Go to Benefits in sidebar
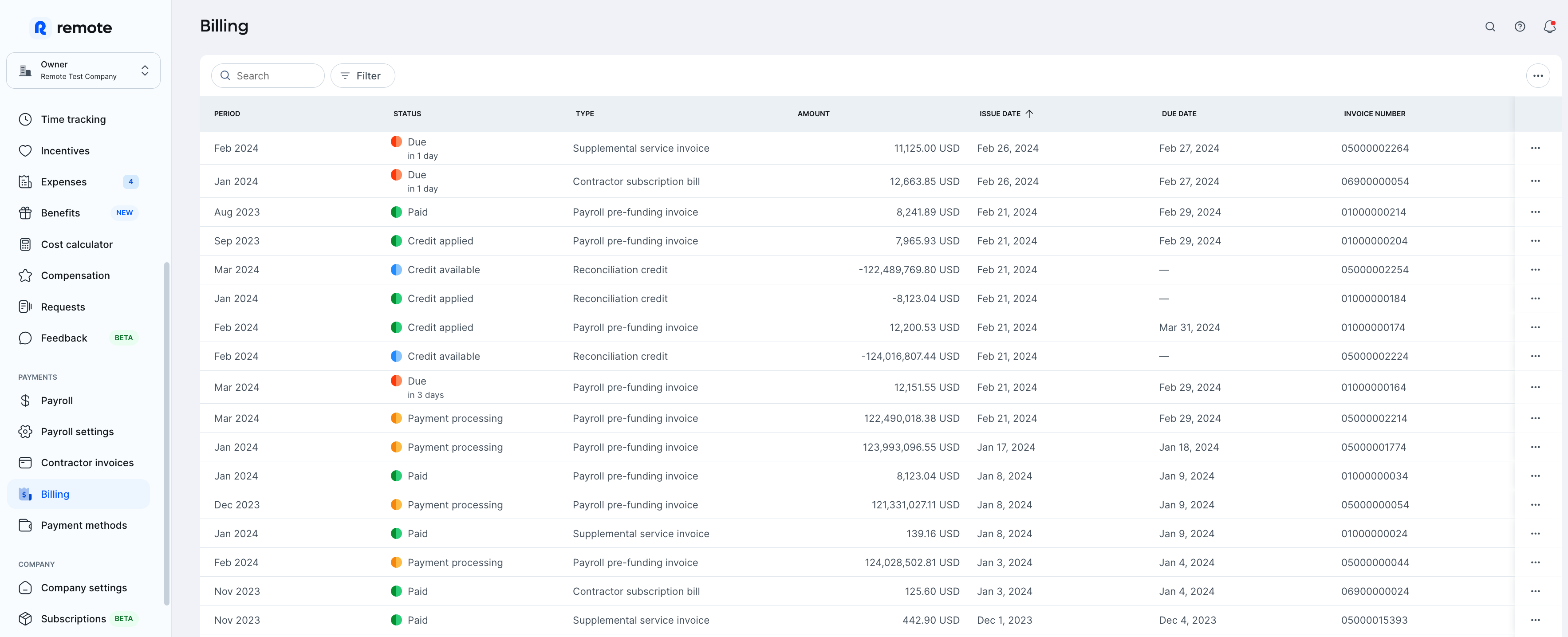 point(79,213)
